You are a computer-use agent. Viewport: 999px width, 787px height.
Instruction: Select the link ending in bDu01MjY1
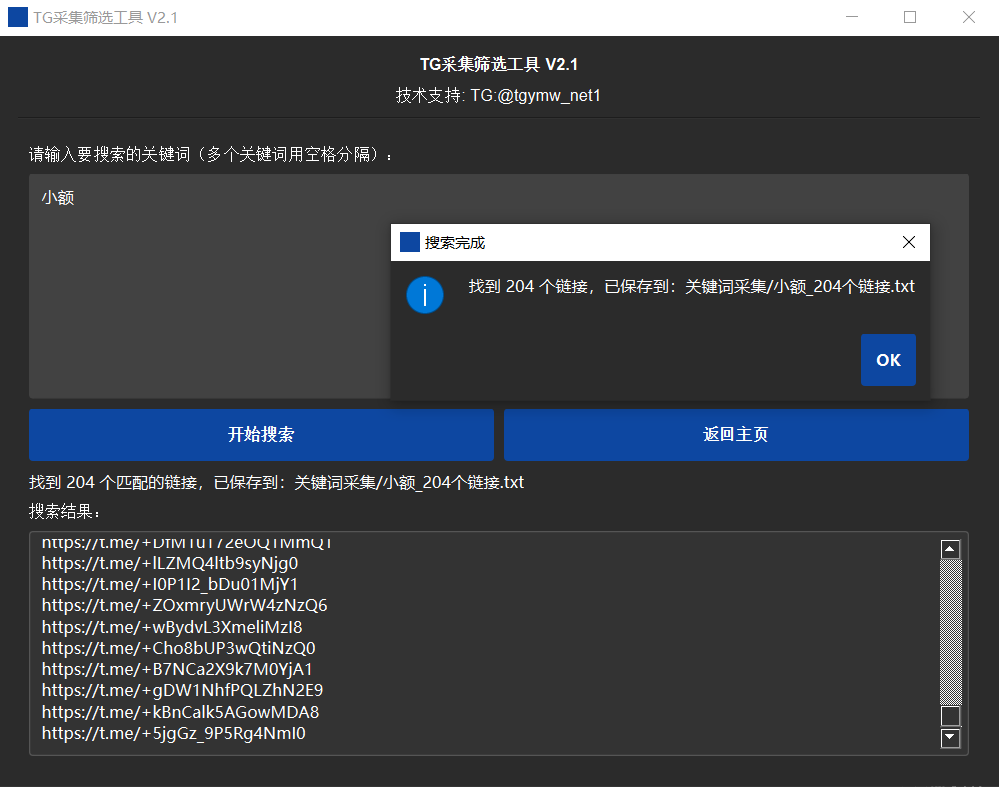pos(170,584)
